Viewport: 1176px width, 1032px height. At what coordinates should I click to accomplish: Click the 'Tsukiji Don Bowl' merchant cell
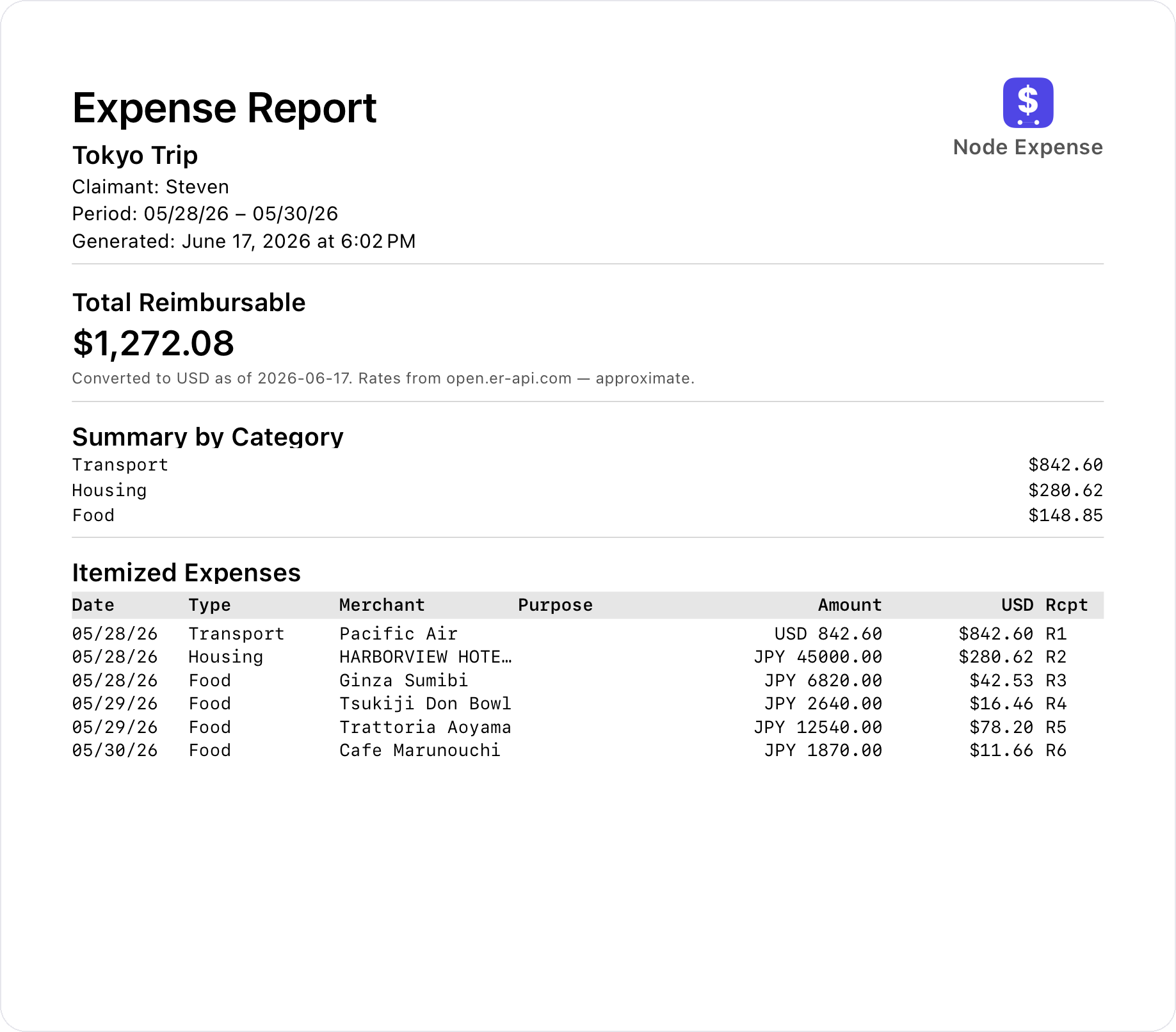425,704
